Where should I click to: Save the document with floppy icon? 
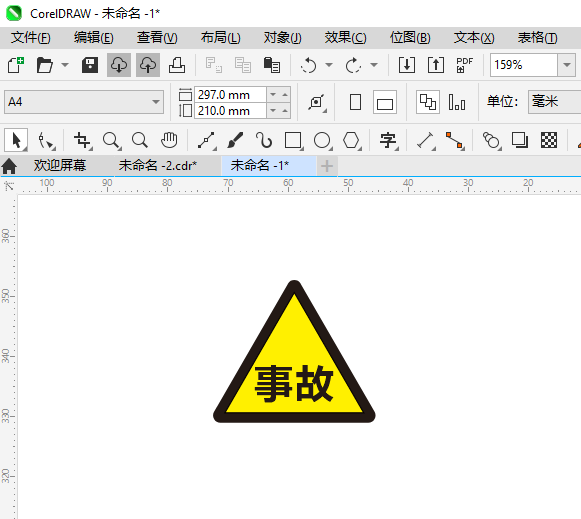tap(90, 65)
